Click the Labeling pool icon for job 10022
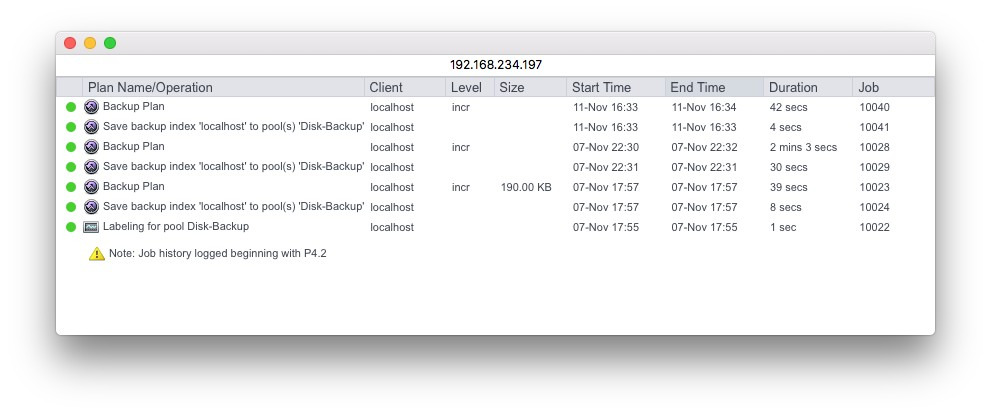Screen dimensions: 991x415 pos(91,227)
